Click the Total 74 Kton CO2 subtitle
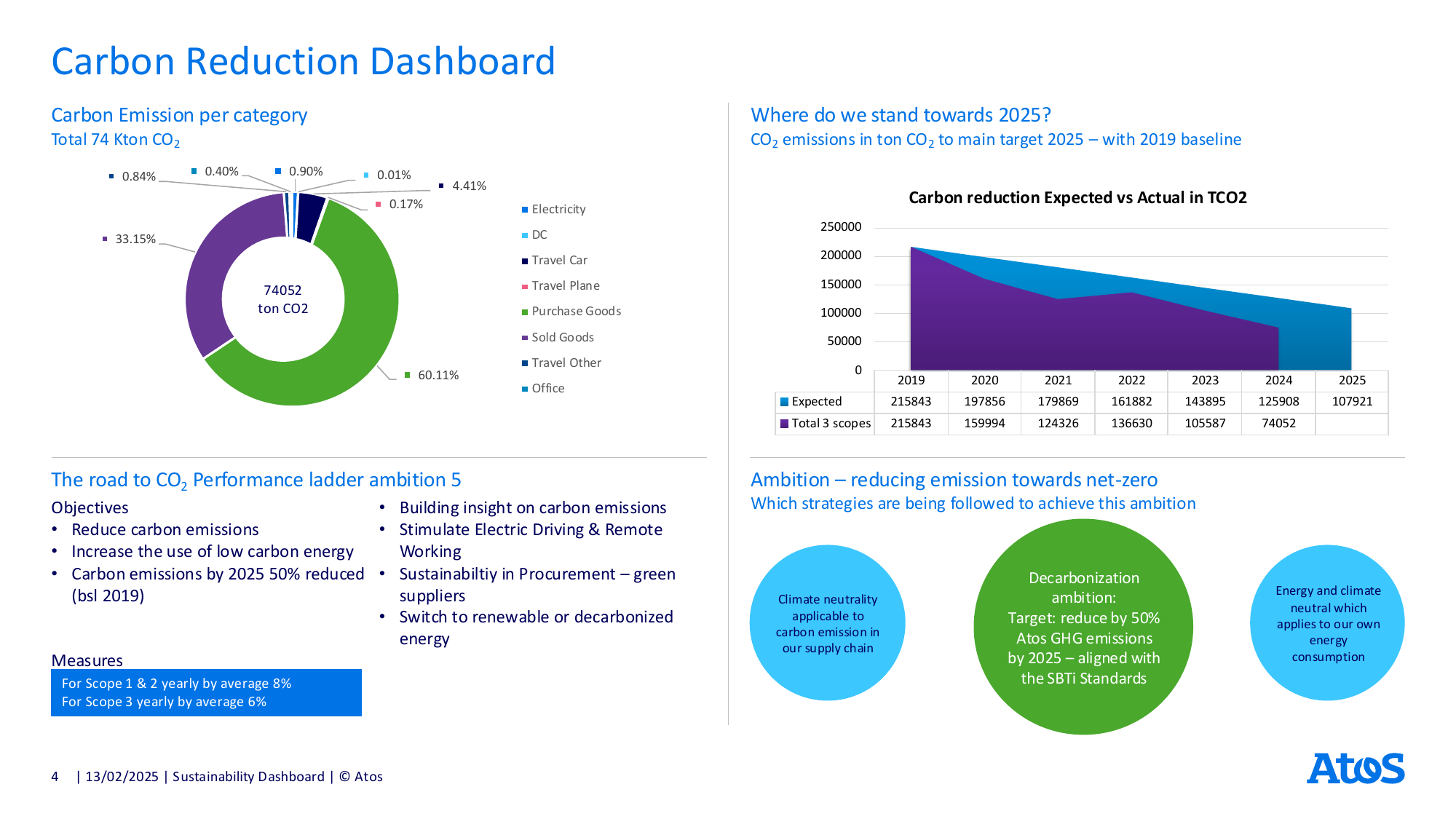The image size is (1456, 819). (x=115, y=140)
